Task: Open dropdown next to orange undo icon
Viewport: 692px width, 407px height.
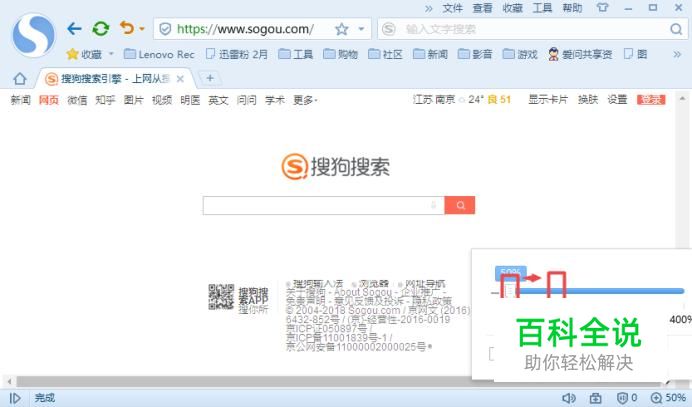Action: [x=142, y=29]
